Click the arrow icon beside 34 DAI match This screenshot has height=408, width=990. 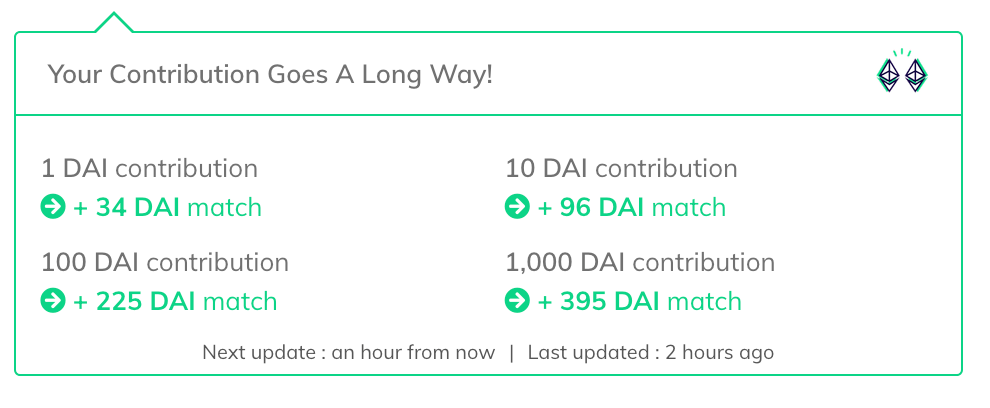click(53, 207)
